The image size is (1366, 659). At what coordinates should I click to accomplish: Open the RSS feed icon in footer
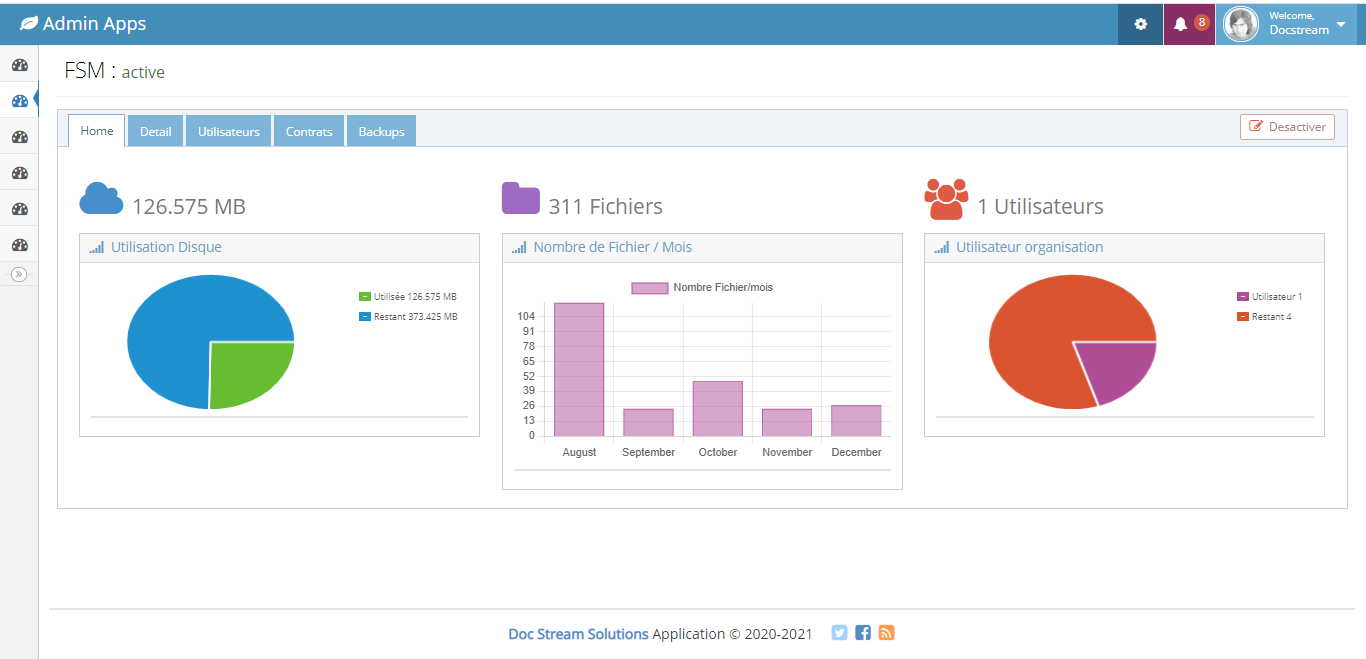(x=886, y=633)
